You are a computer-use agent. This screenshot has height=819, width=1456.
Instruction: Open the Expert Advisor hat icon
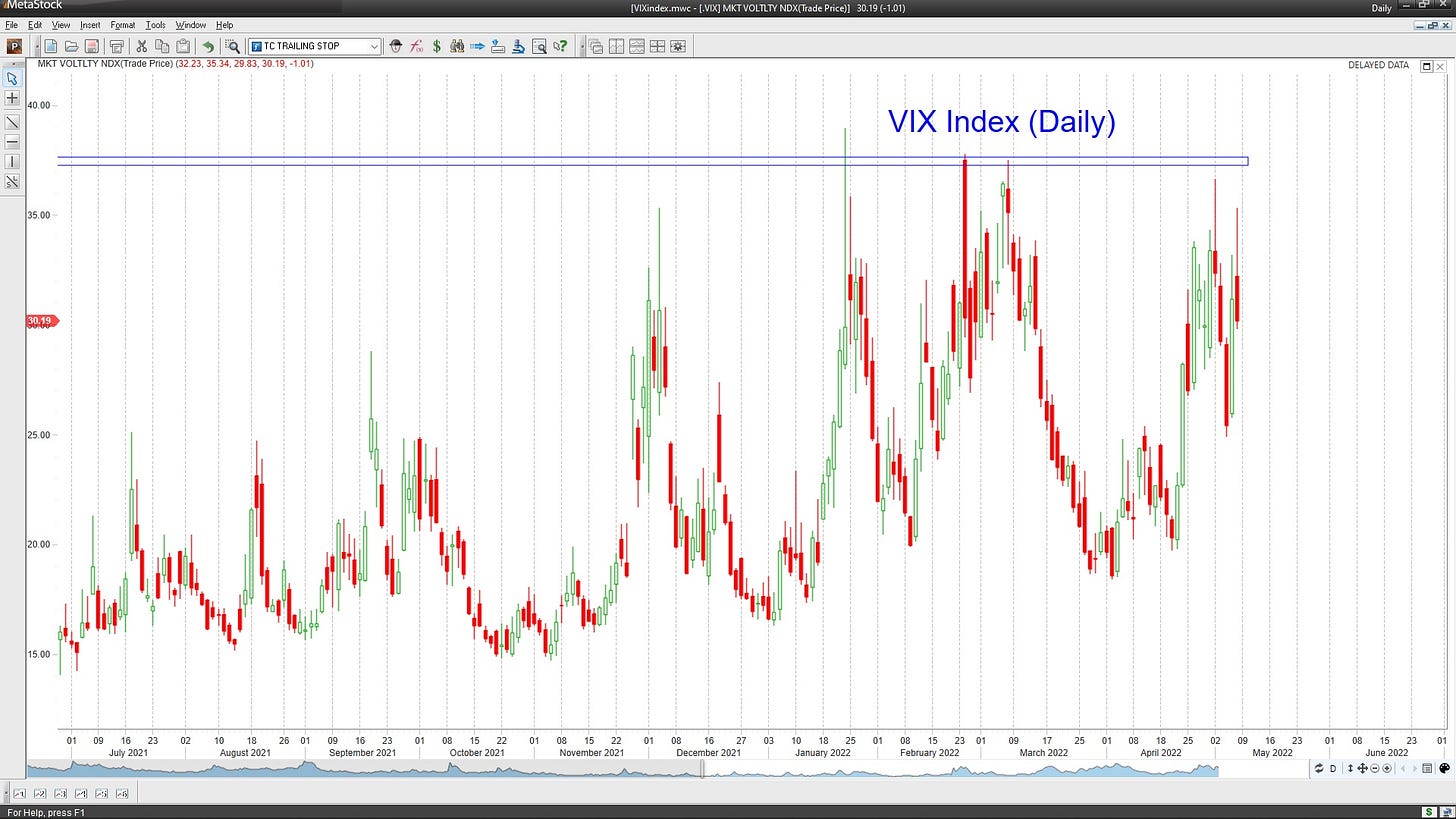(x=396, y=46)
